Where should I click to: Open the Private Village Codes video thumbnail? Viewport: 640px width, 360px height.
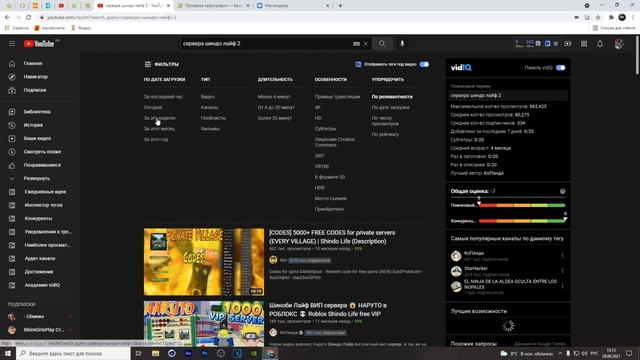coord(204,262)
